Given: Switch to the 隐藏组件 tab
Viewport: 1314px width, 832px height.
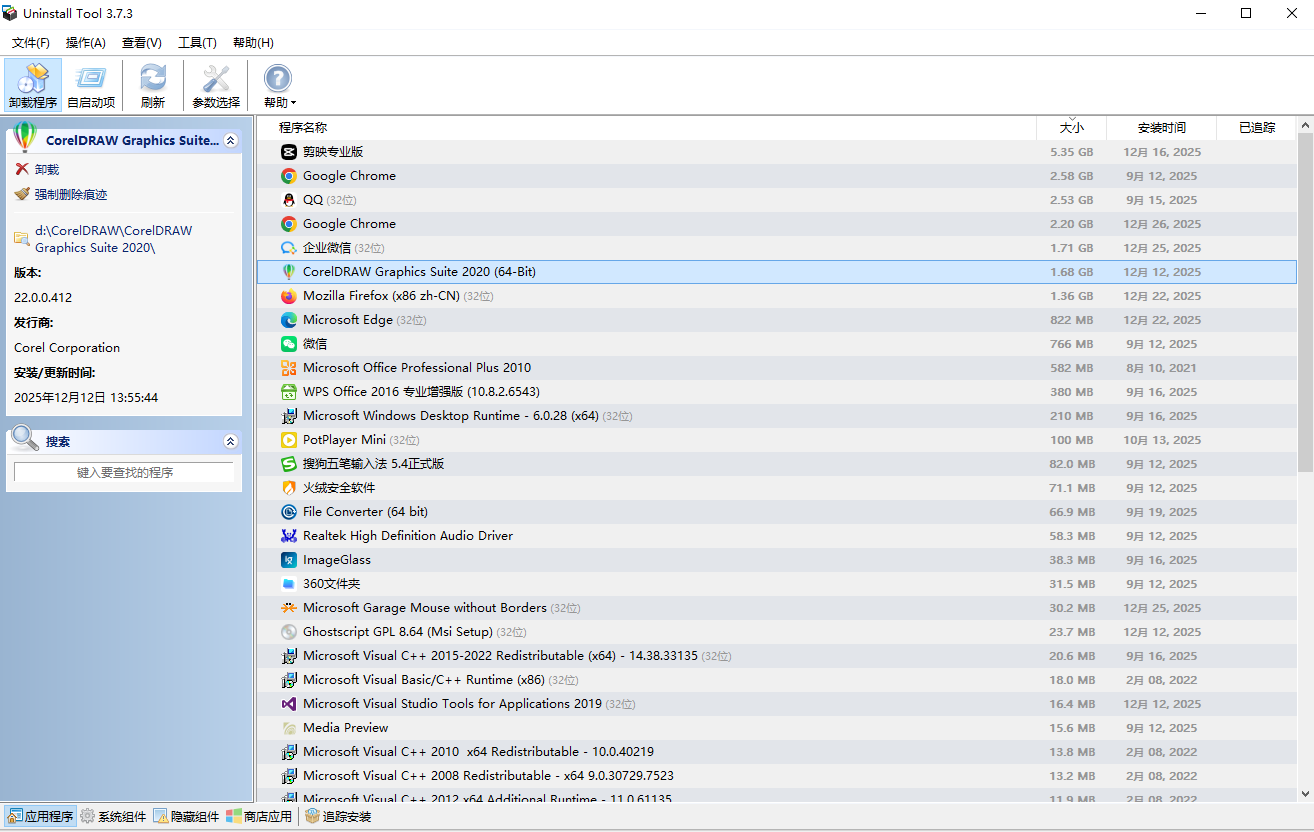Looking at the screenshot, I should pyautogui.click(x=186, y=817).
